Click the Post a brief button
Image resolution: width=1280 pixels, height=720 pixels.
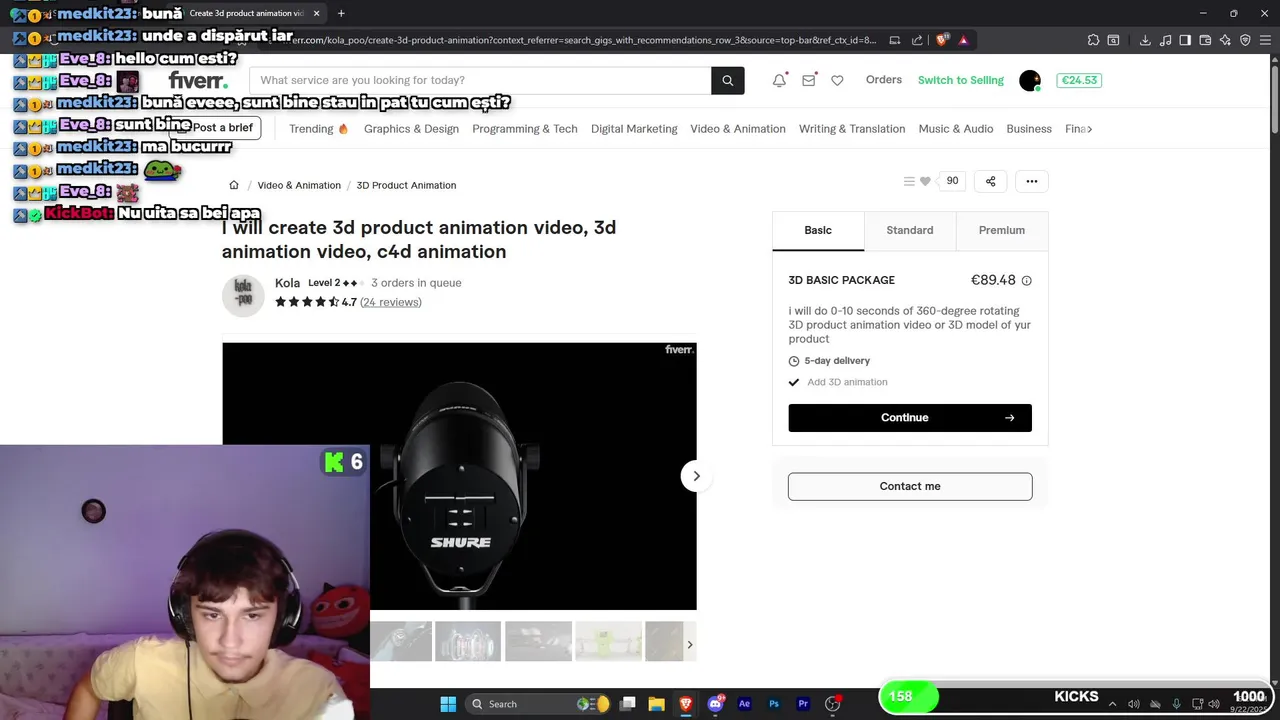click(x=216, y=128)
